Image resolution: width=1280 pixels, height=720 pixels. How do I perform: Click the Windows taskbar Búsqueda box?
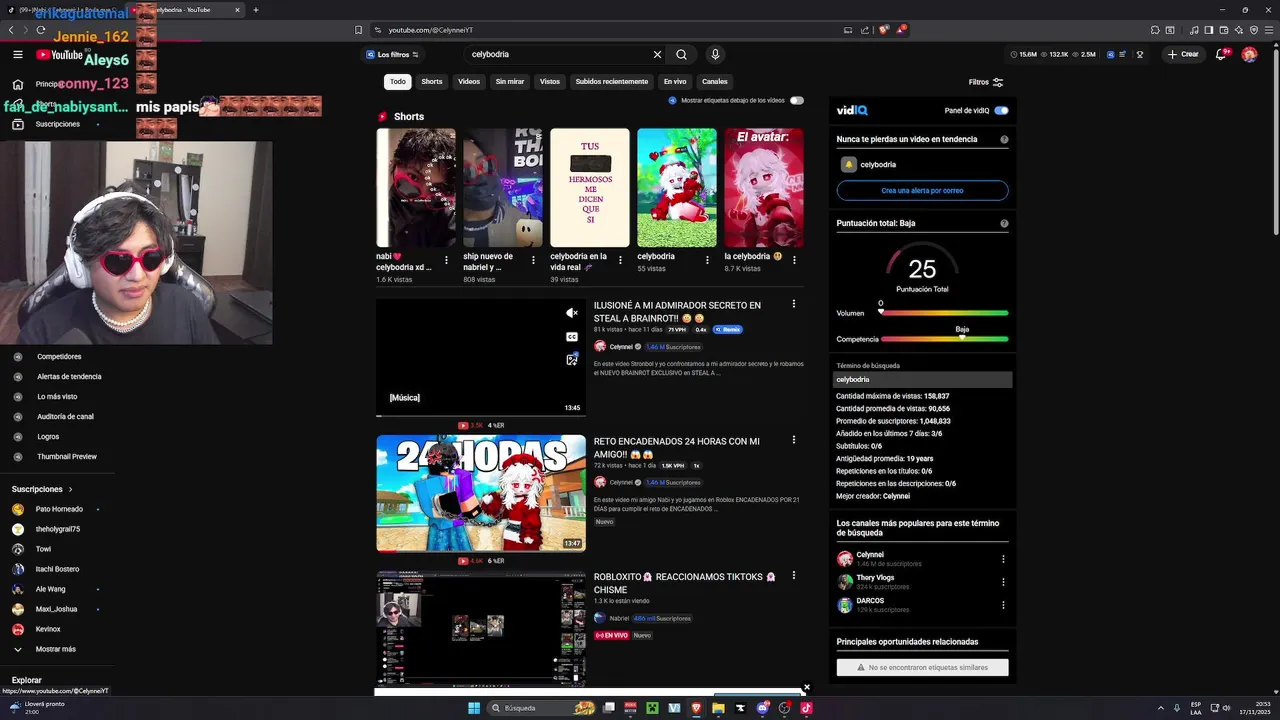tap(543, 708)
